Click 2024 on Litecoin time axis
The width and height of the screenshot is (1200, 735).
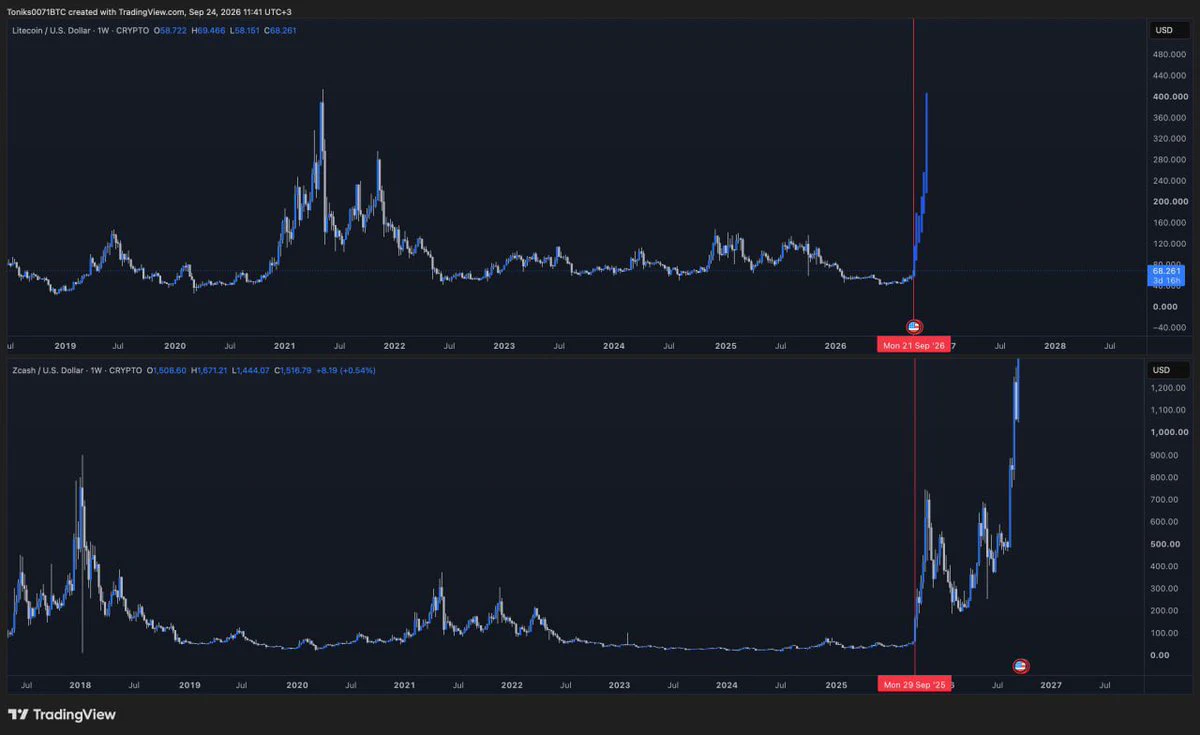(614, 345)
